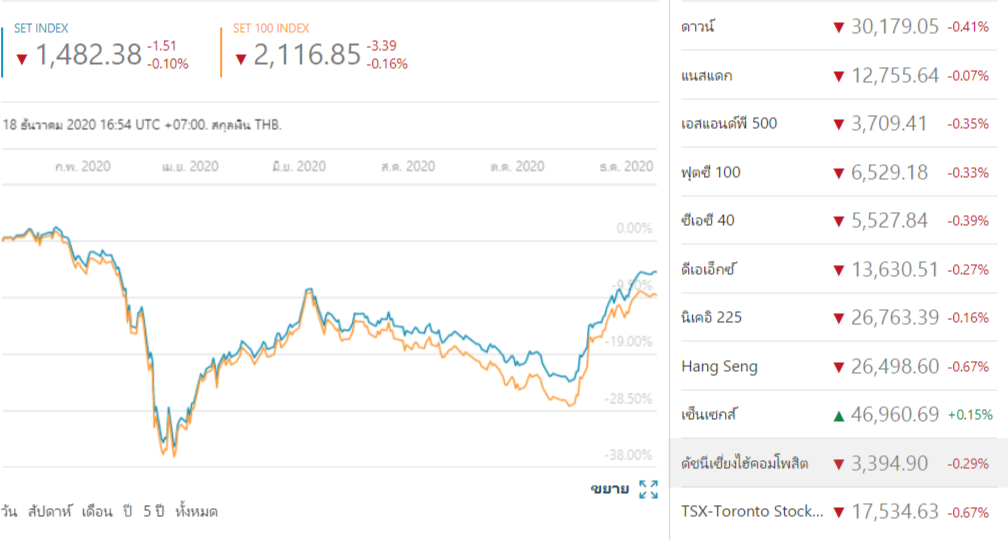Switch chart range to วัน (day)
The height and width of the screenshot is (544, 1008).
(x=10, y=511)
